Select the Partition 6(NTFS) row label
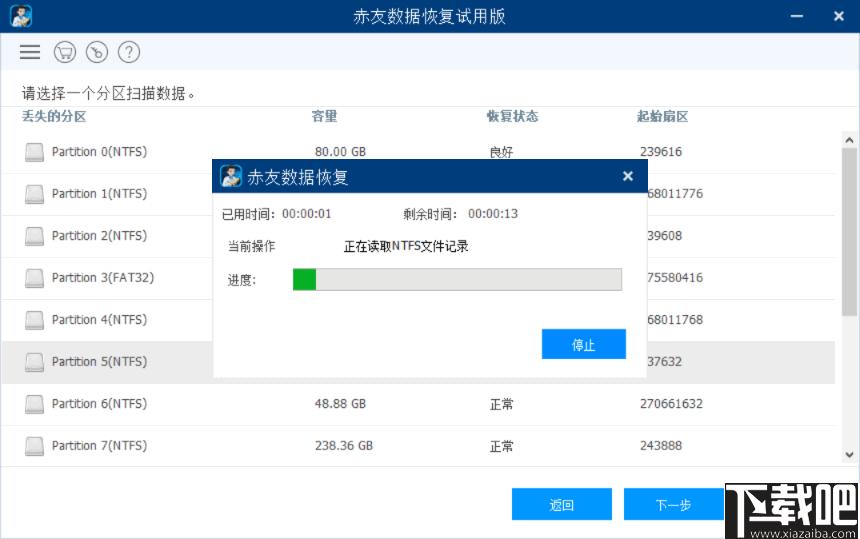The width and height of the screenshot is (860, 539). (x=99, y=404)
